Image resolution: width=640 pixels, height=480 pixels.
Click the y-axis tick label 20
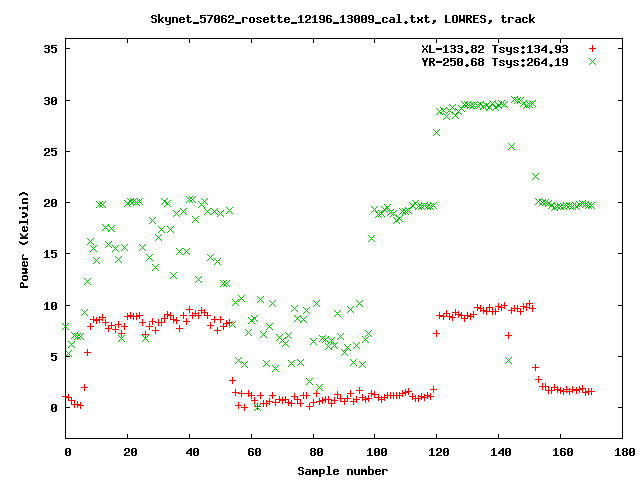tap(51, 203)
